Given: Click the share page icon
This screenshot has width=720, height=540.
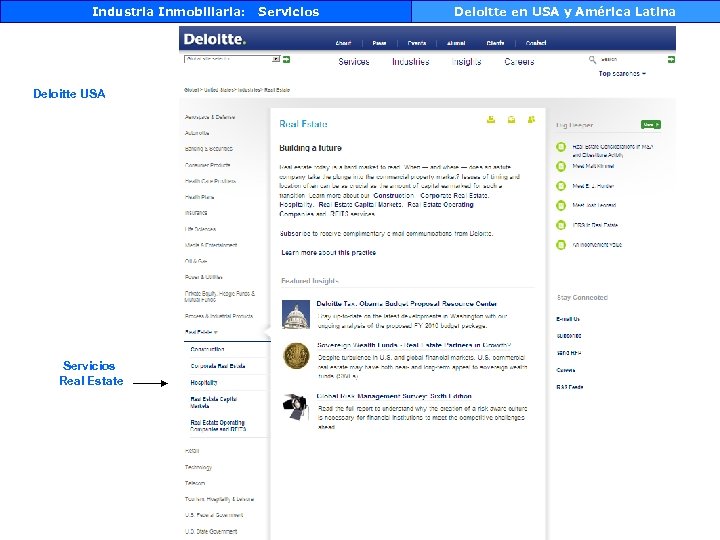Looking at the screenshot, I should pyautogui.click(x=531, y=120).
